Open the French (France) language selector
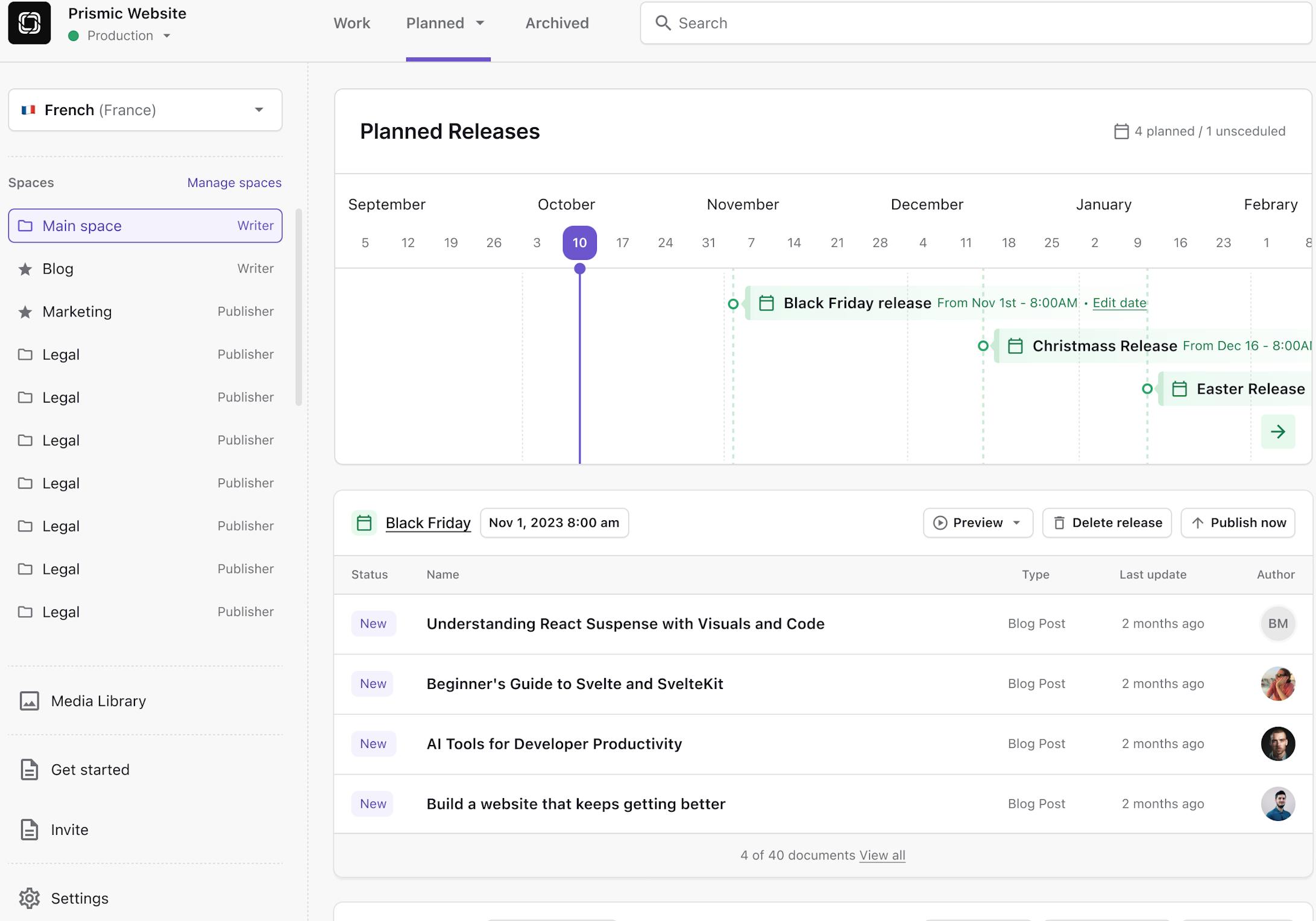 [145, 110]
